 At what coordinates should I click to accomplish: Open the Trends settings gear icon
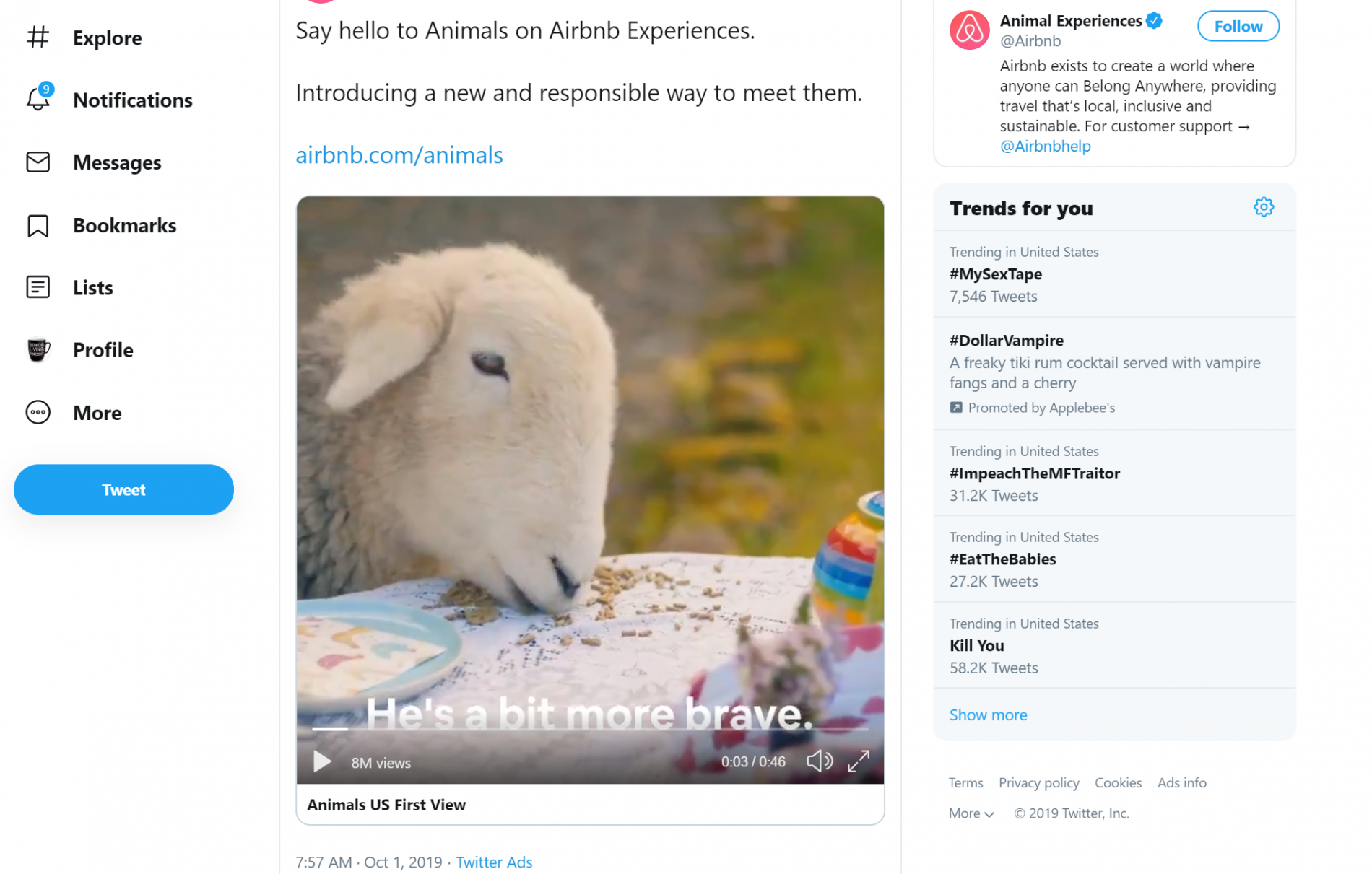[x=1263, y=208]
